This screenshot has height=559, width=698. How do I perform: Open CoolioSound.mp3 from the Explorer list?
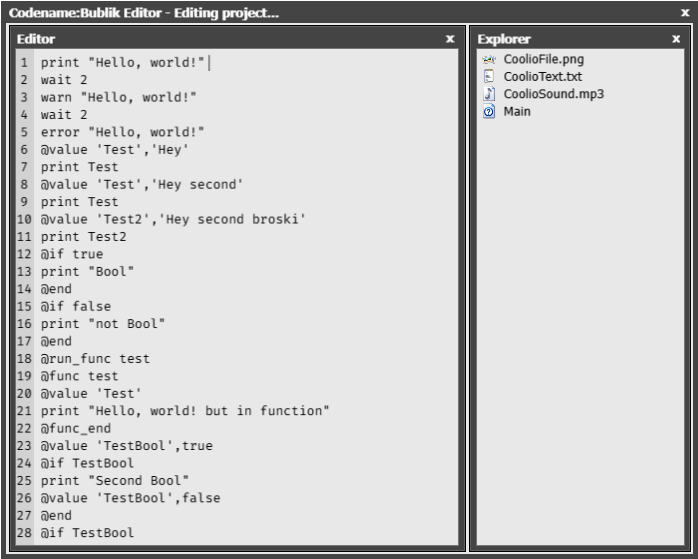coord(553,94)
